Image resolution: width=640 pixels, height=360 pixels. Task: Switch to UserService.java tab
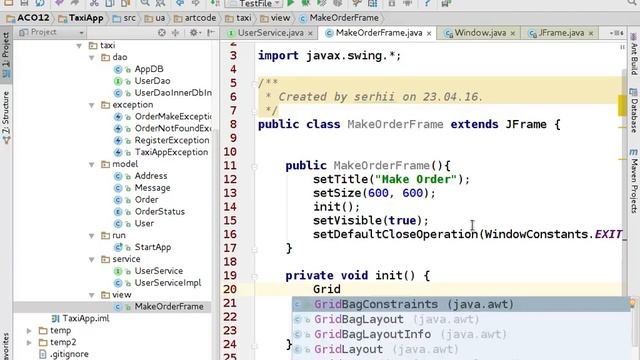tap(270, 33)
